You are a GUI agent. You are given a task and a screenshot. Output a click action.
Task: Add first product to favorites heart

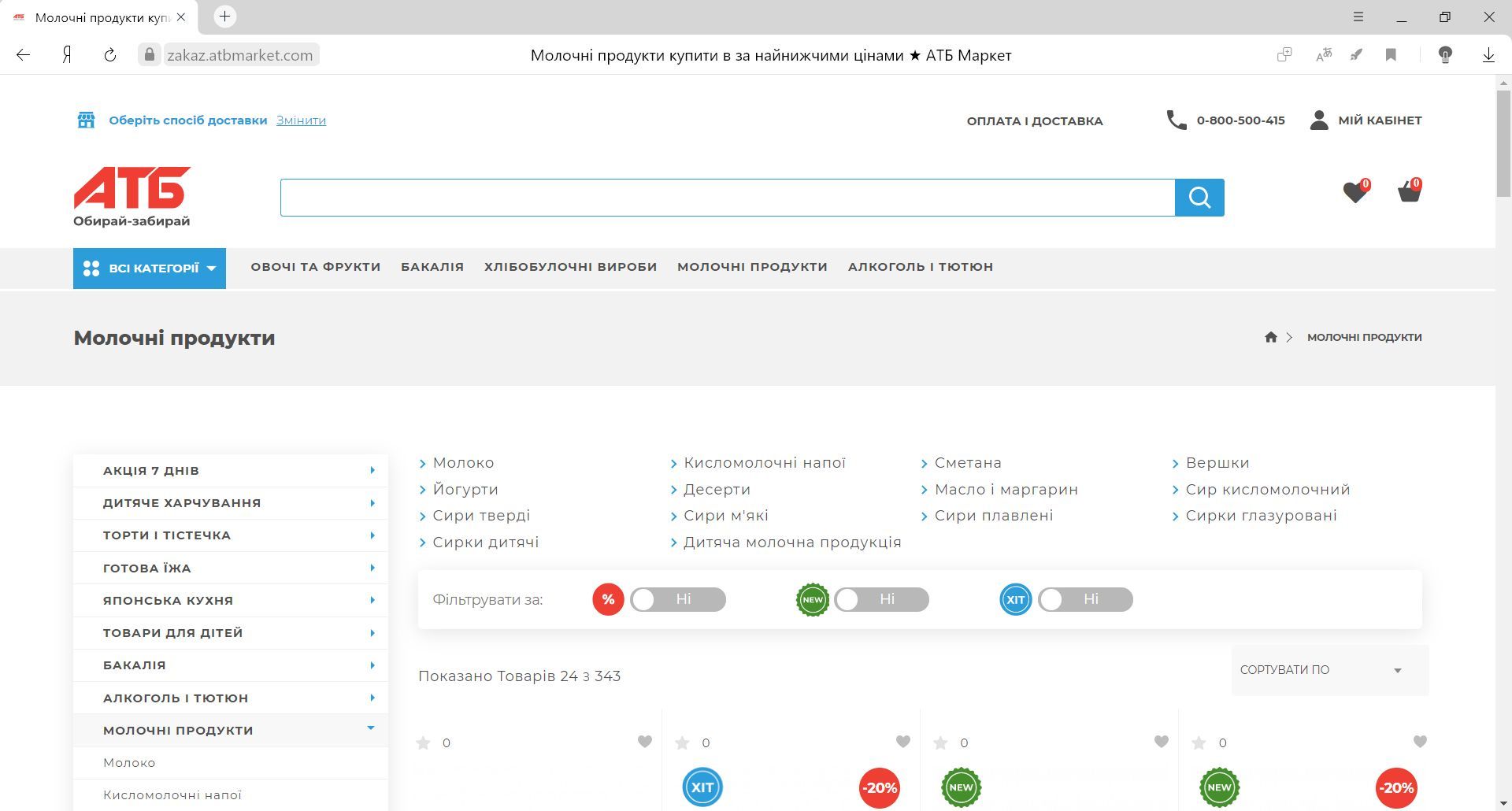pyautogui.click(x=644, y=742)
